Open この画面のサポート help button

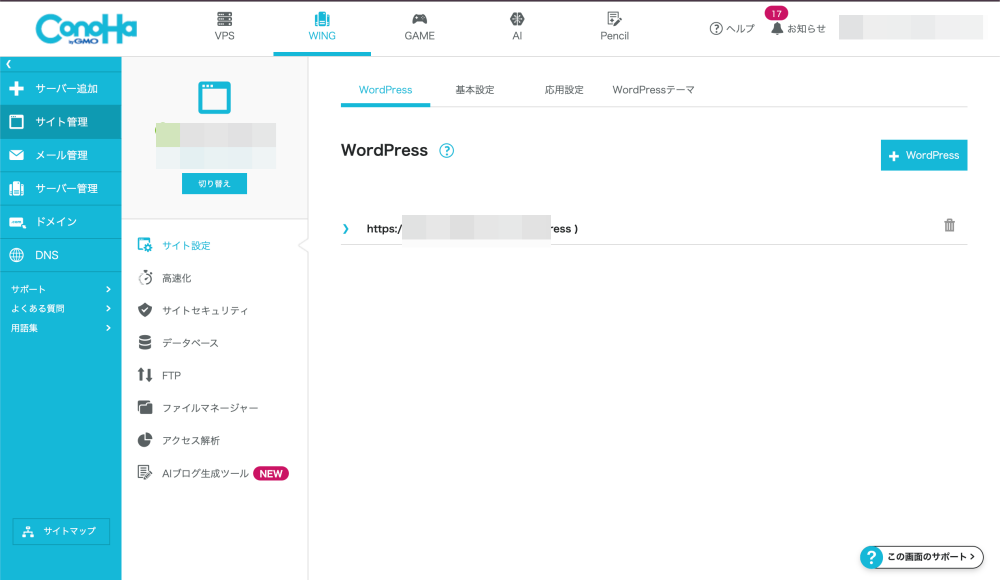point(921,557)
